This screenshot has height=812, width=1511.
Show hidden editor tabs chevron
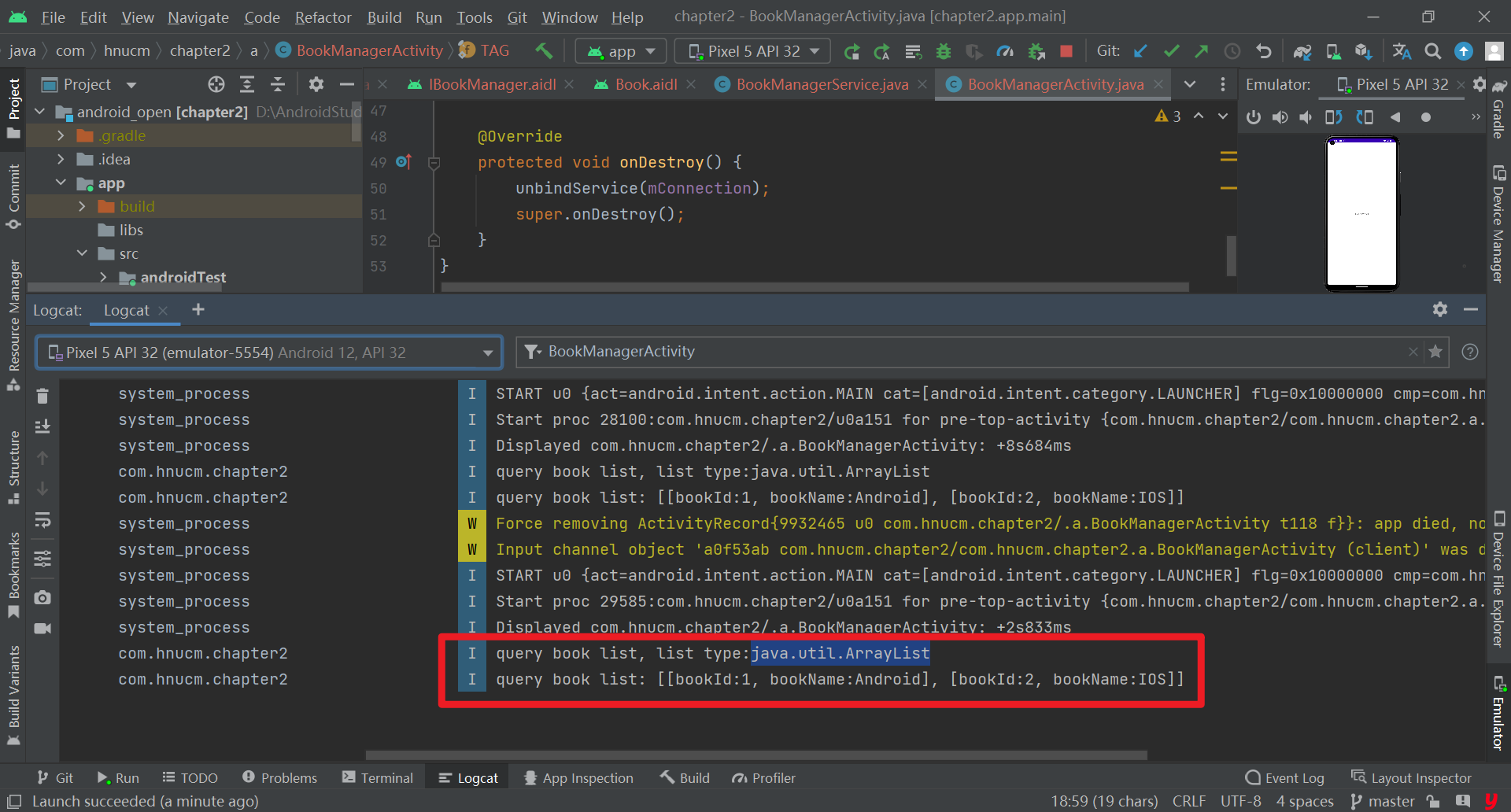[x=1190, y=84]
